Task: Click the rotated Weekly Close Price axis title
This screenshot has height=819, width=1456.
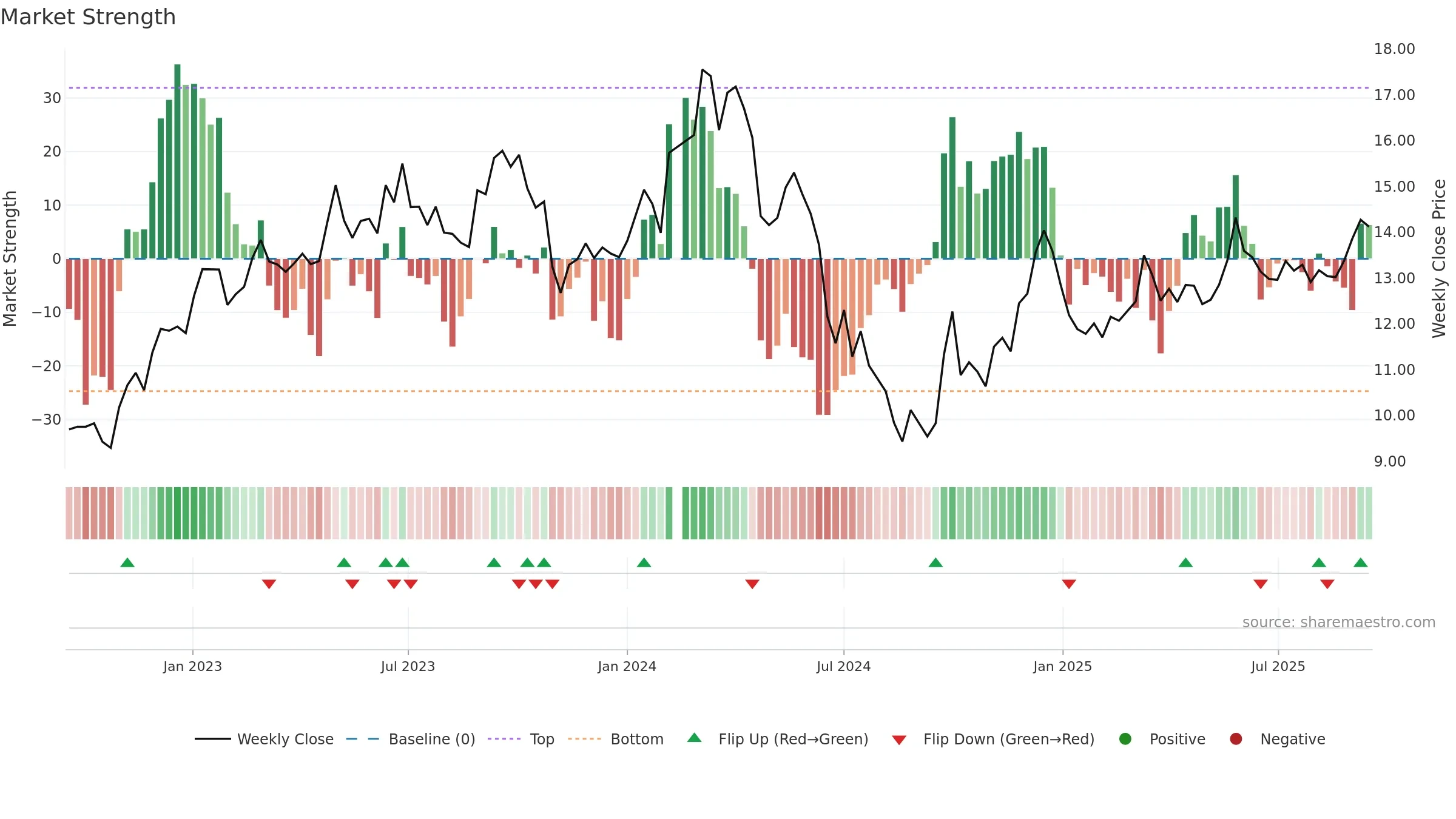Action: [1439, 258]
